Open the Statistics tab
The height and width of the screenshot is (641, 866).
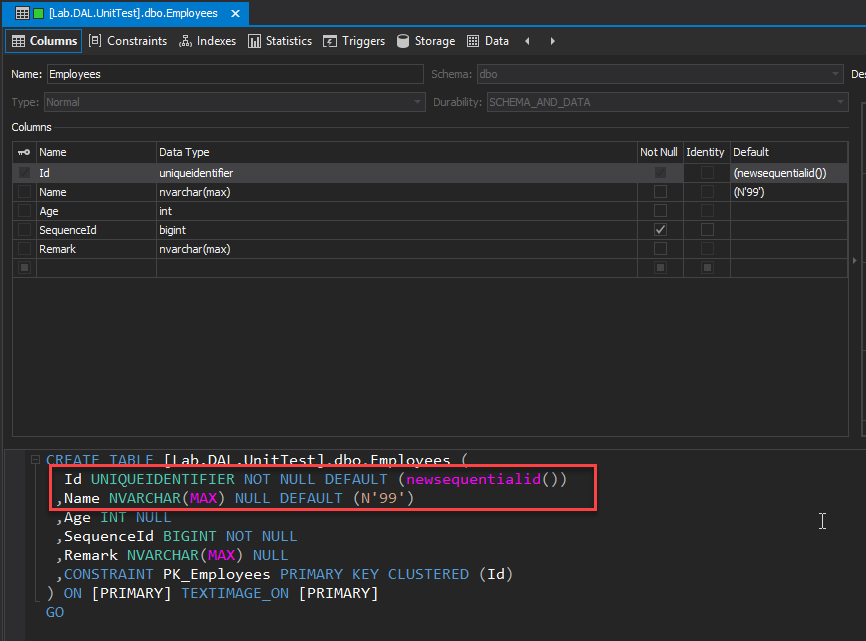pyautogui.click(x=280, y=41)
